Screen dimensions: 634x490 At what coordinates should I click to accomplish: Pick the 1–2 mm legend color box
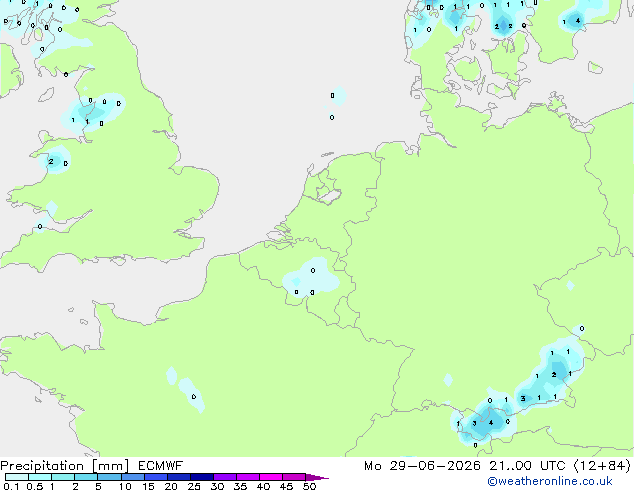coord(63,477)
